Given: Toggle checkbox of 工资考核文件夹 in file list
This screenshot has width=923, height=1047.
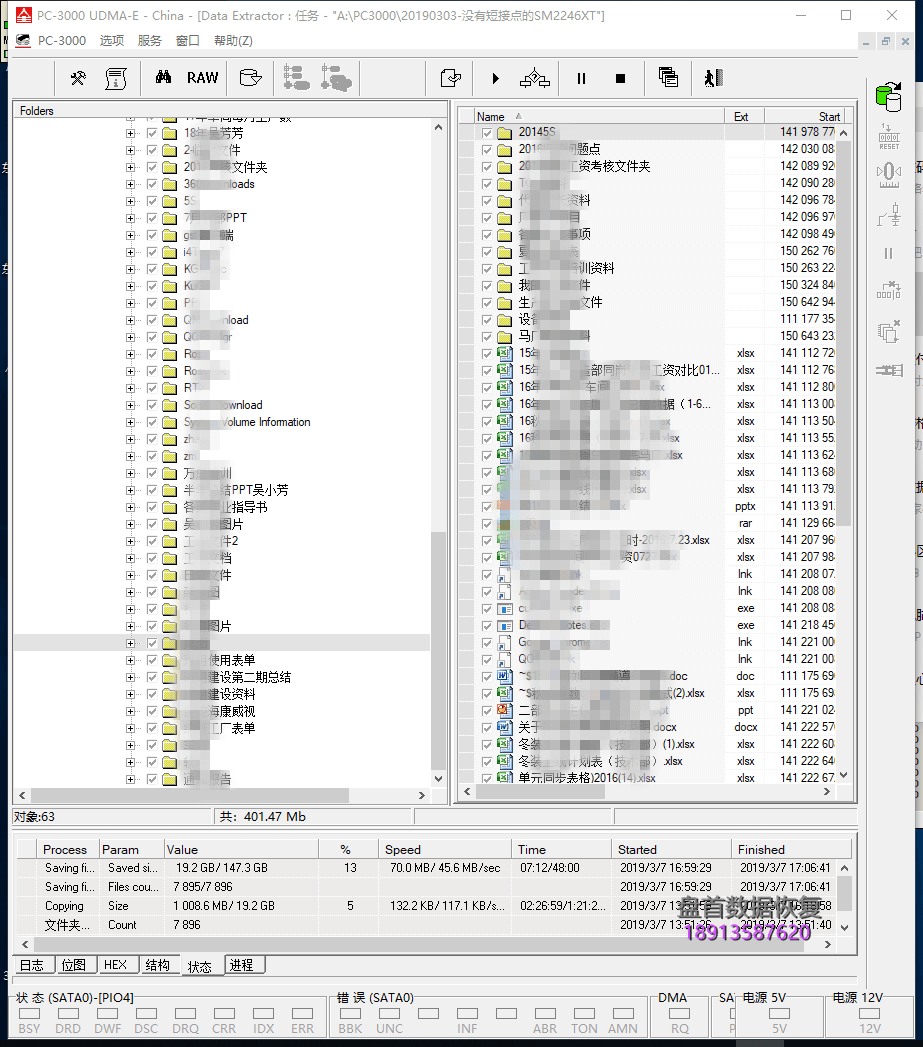Looking at the screenshot, I should 487,167.
